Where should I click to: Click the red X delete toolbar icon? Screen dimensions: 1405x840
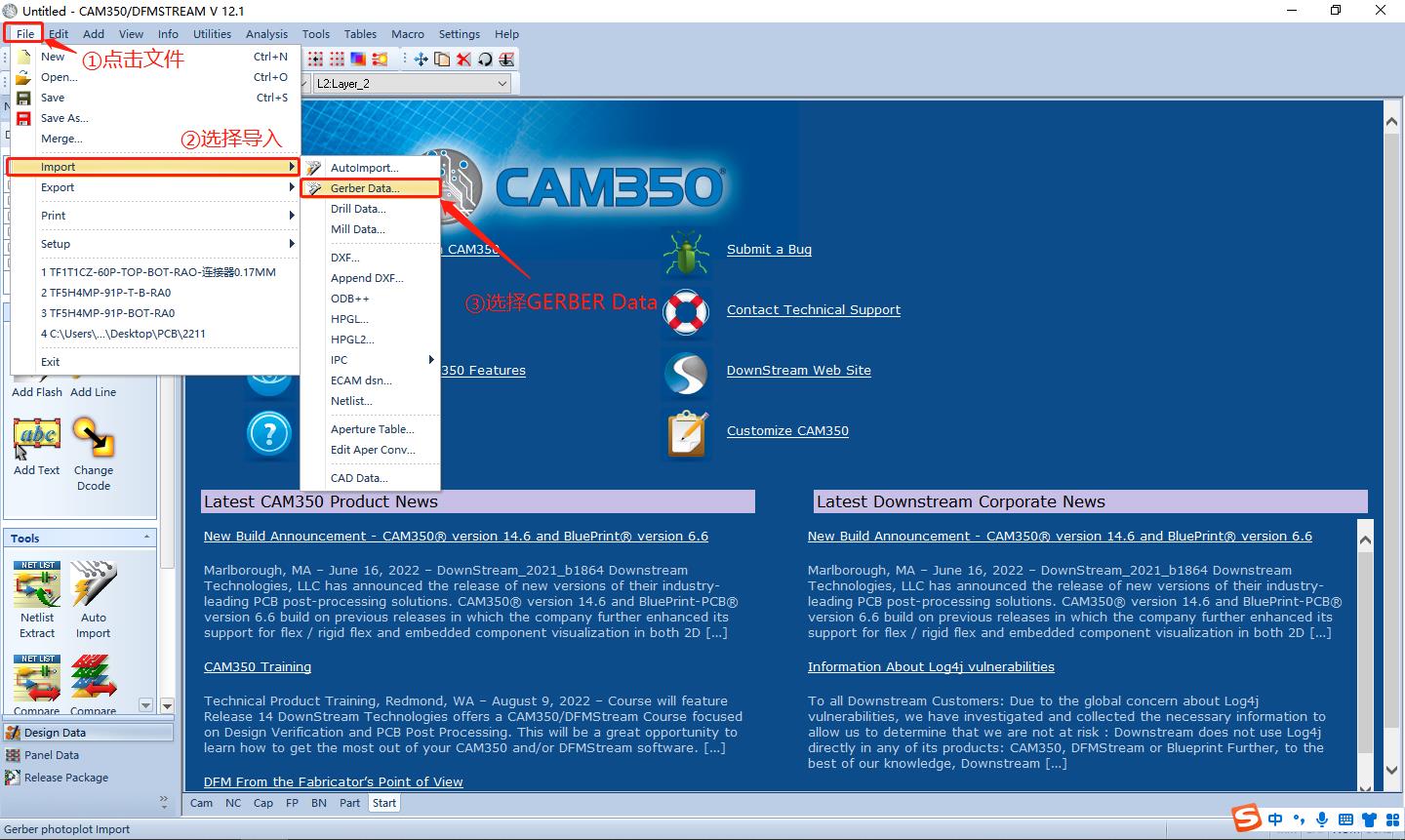pyautogui.click(x=463, y=60)
